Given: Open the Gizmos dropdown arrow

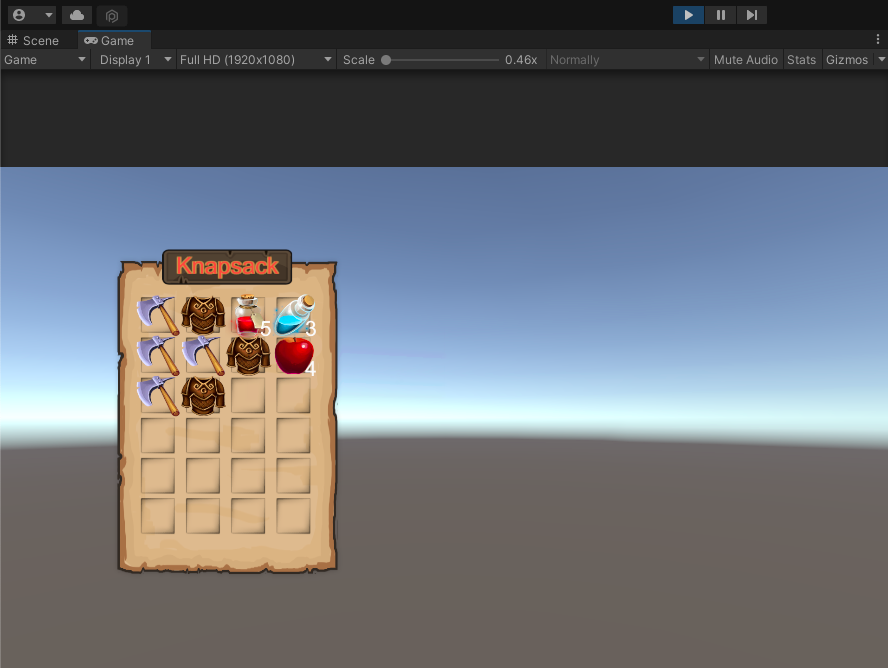Looking at the screenshot, I should (x=881, y=59).
